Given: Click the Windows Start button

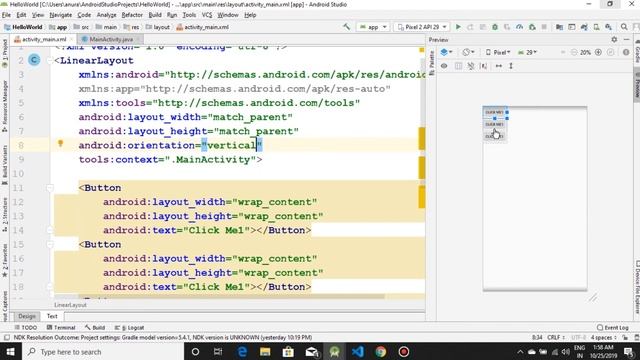Looking at the screenshot, I should (10, 351).
